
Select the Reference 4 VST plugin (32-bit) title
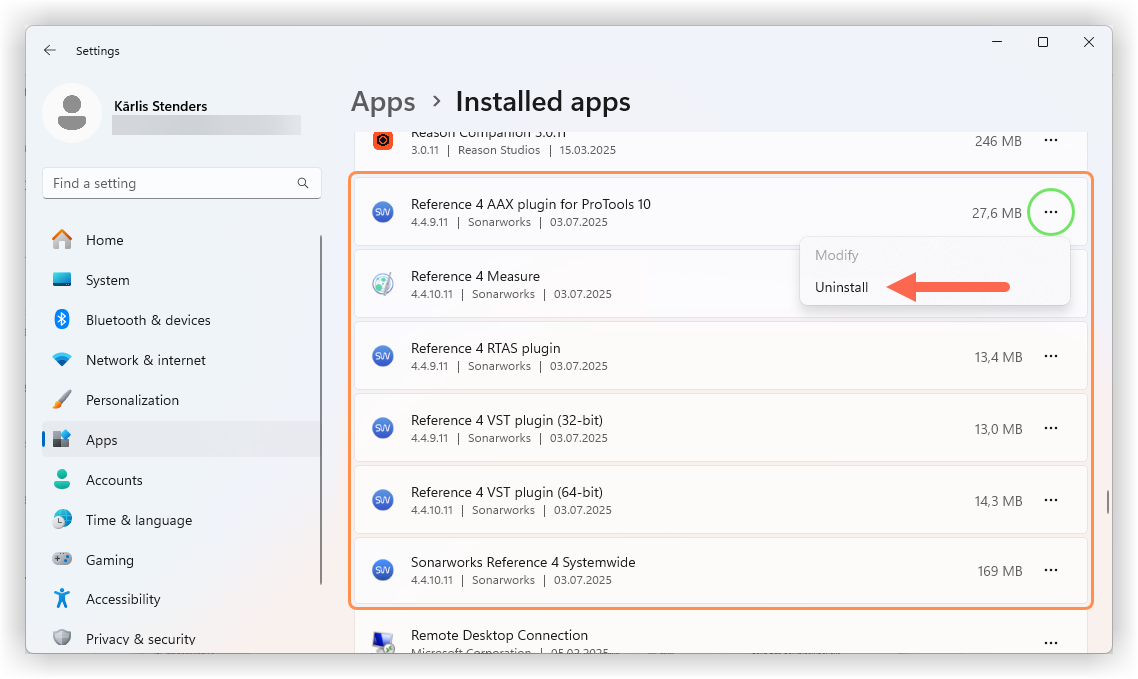point(507,420)
